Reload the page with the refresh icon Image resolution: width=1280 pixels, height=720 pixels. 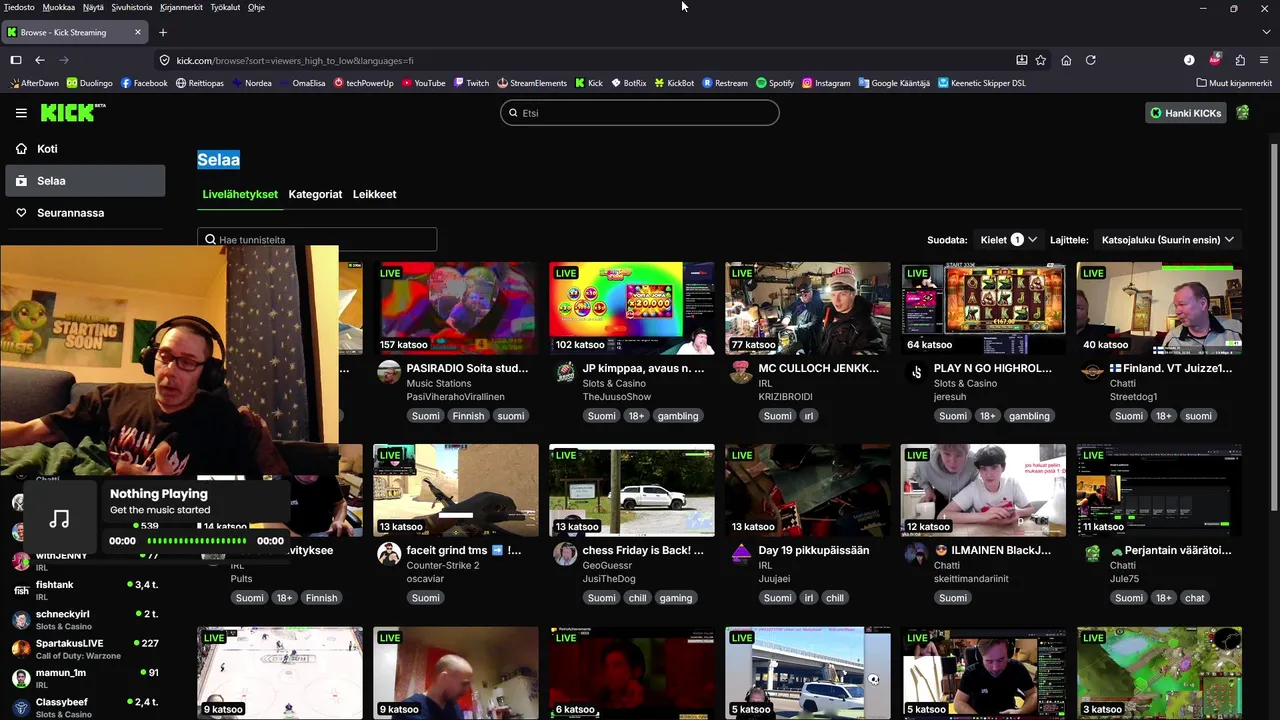coord(1091,60)
